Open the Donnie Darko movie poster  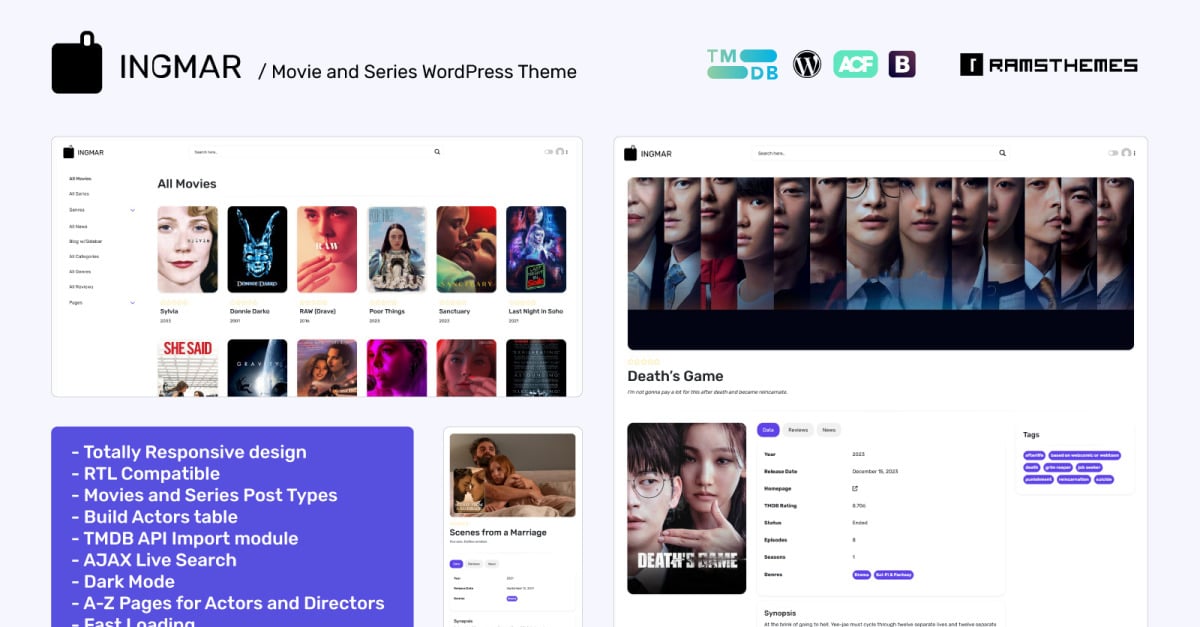257,250
